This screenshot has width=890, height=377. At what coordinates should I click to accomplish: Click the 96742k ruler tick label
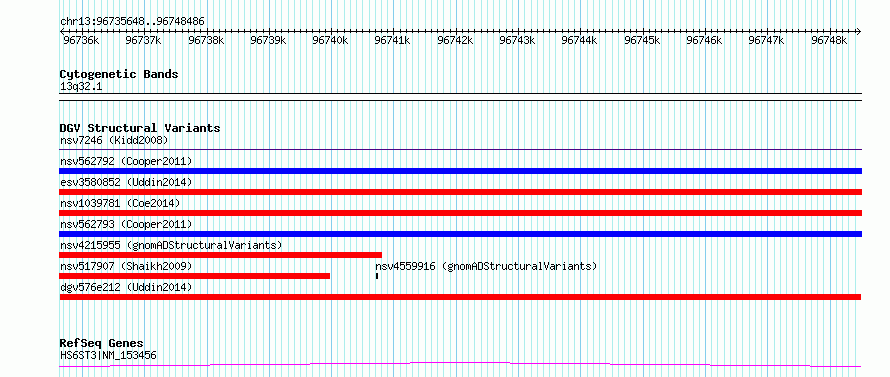coord(455,40)
